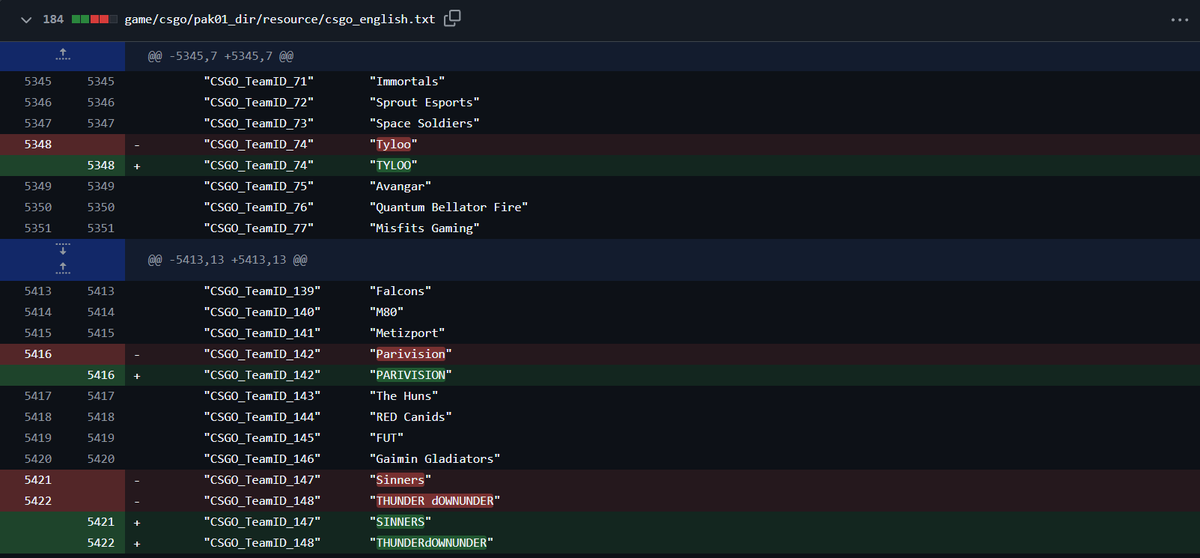Image resolution: width=1200 pixels, height=558 pixels.
Task: Select the "Avangar" team name
Action: click(x=400, y=186)
